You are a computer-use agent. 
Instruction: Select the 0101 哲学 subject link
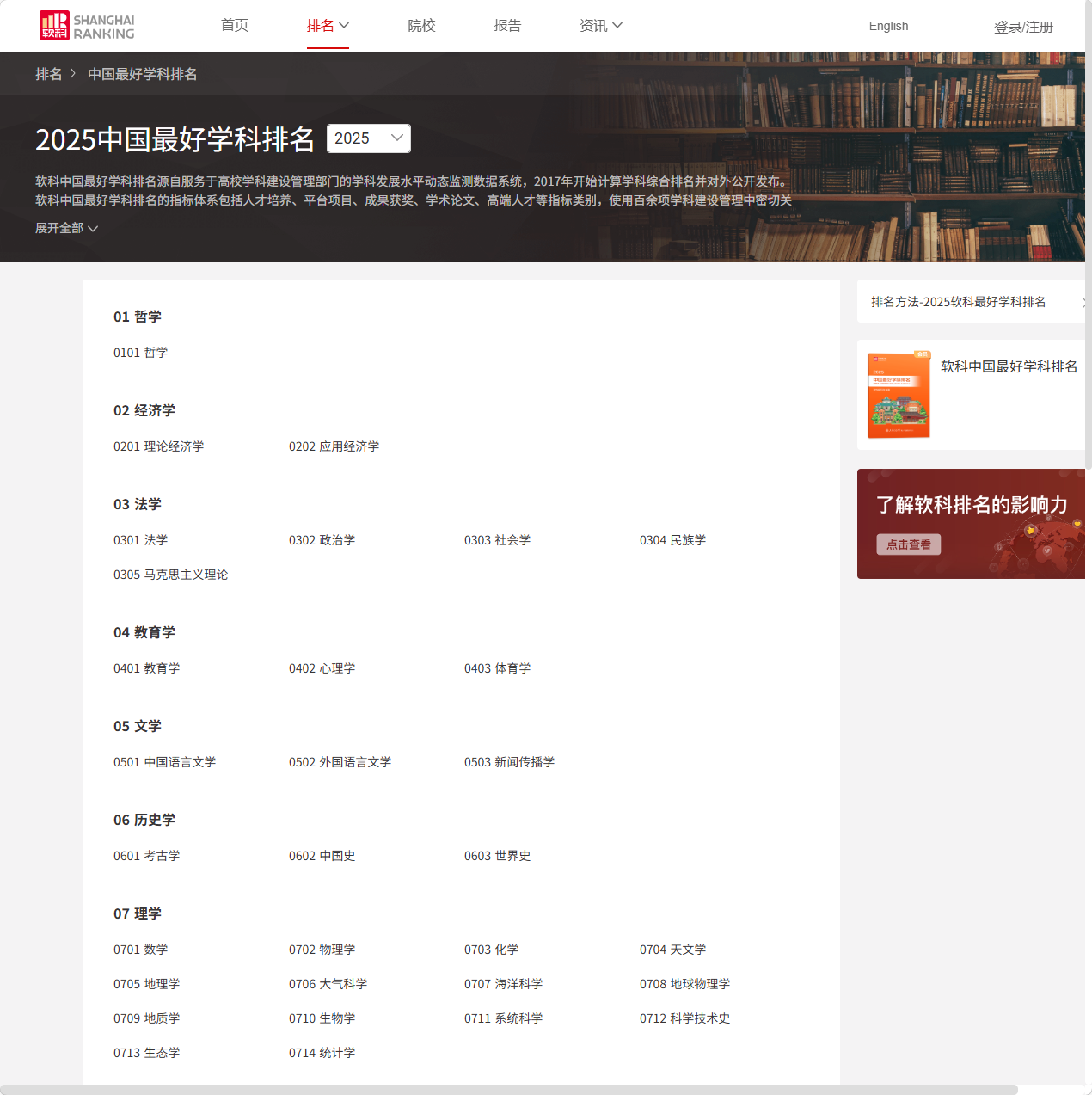(140, 352)
